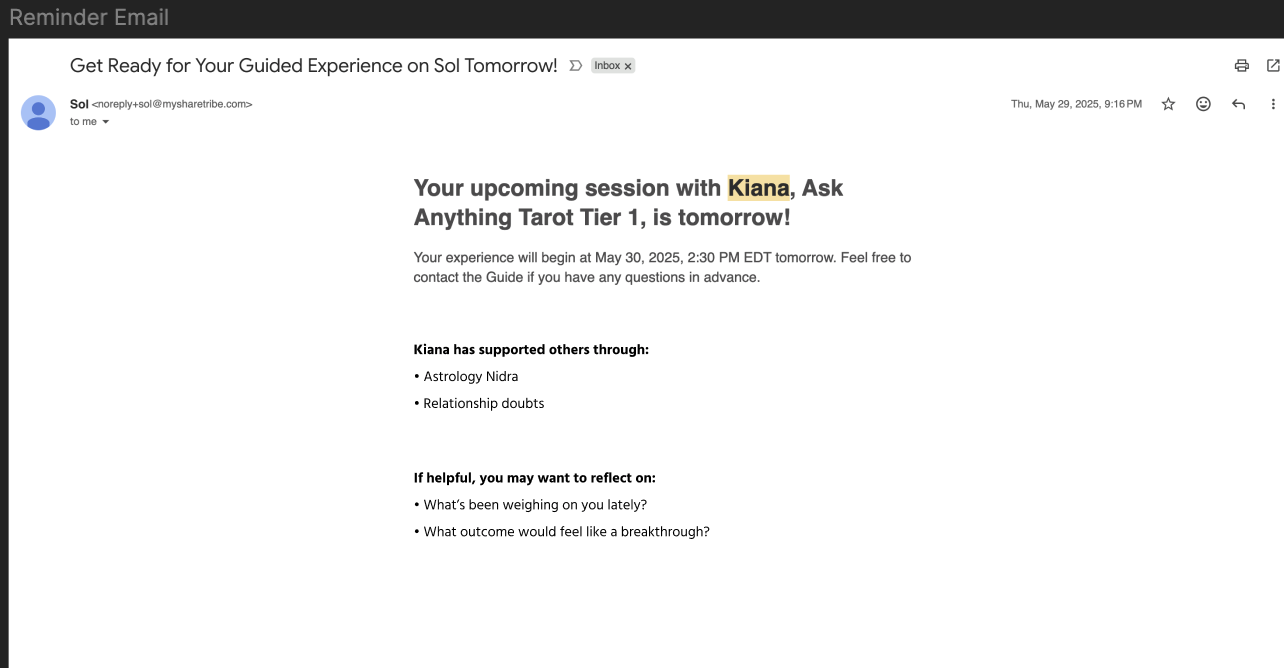Screen dimensions: 1284x668
Task: Click the highlighted name Kiana in heading
Action: [x=758, y=188]
